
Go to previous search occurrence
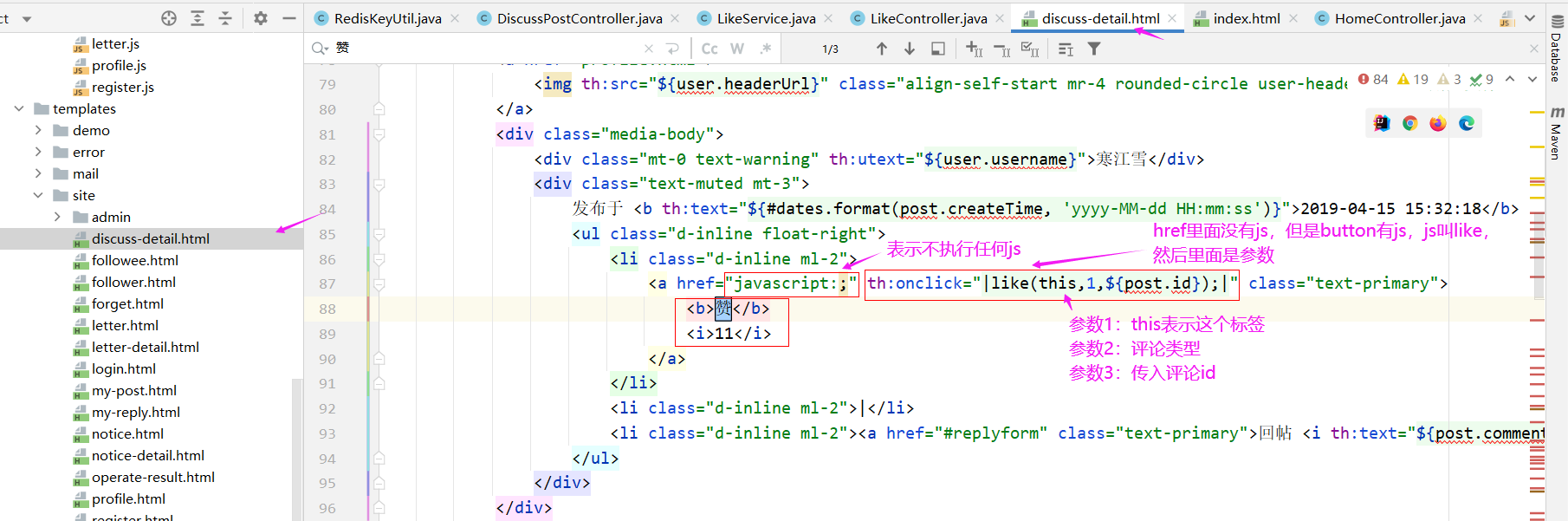882,49
